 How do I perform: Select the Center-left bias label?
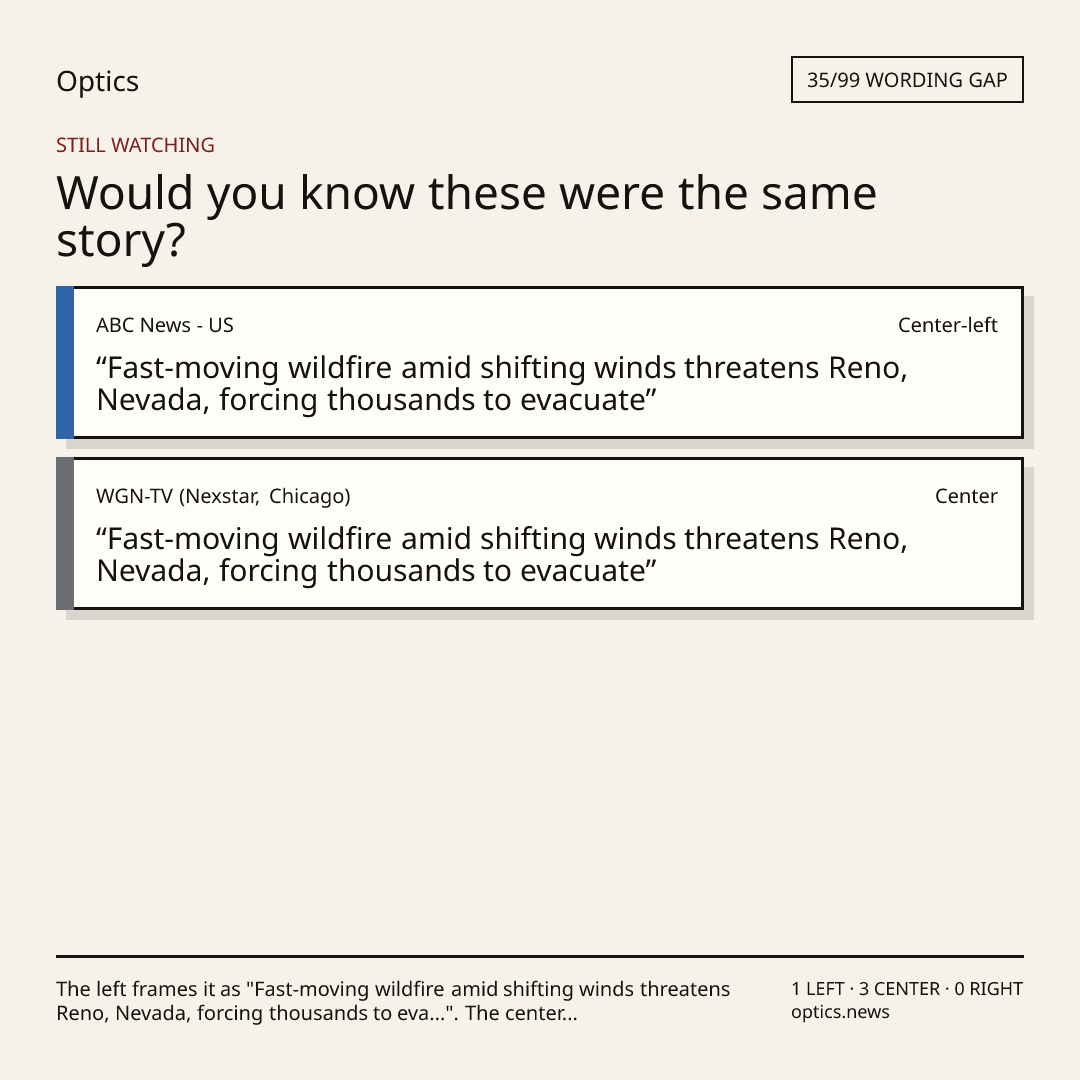click(x=947, y=325)
